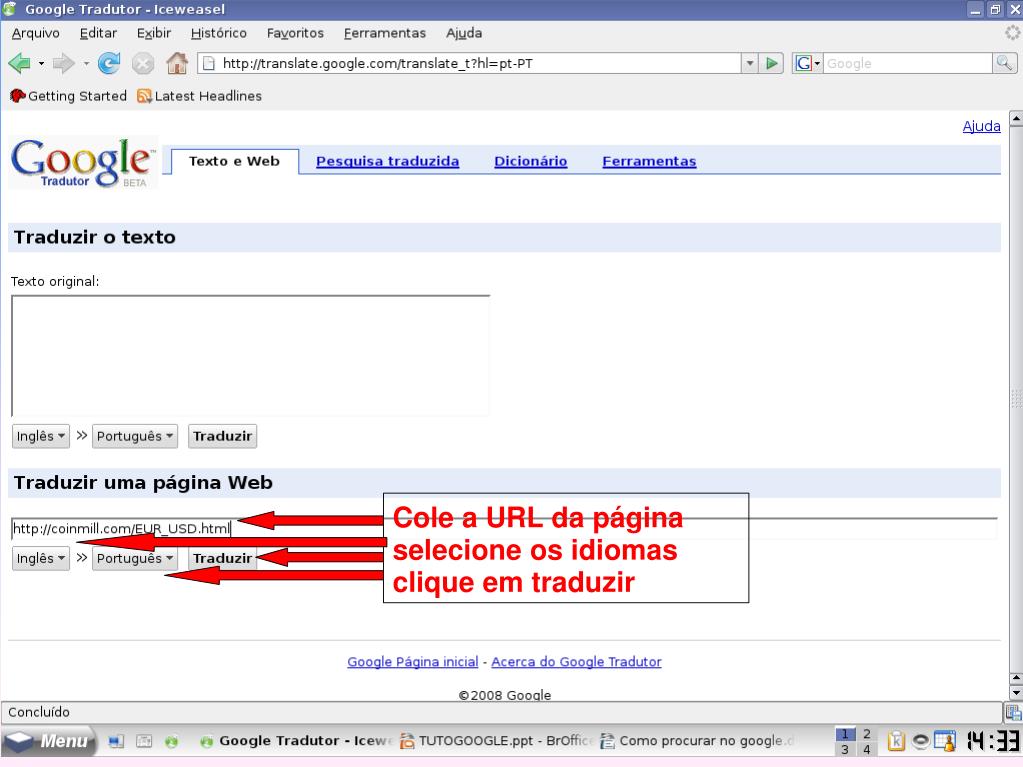The width and height of the screenshot is (1023, 767).
Task: Switch to virtual desktop 4 in pager
Action: pyautogui.click(x=866, y=749)
